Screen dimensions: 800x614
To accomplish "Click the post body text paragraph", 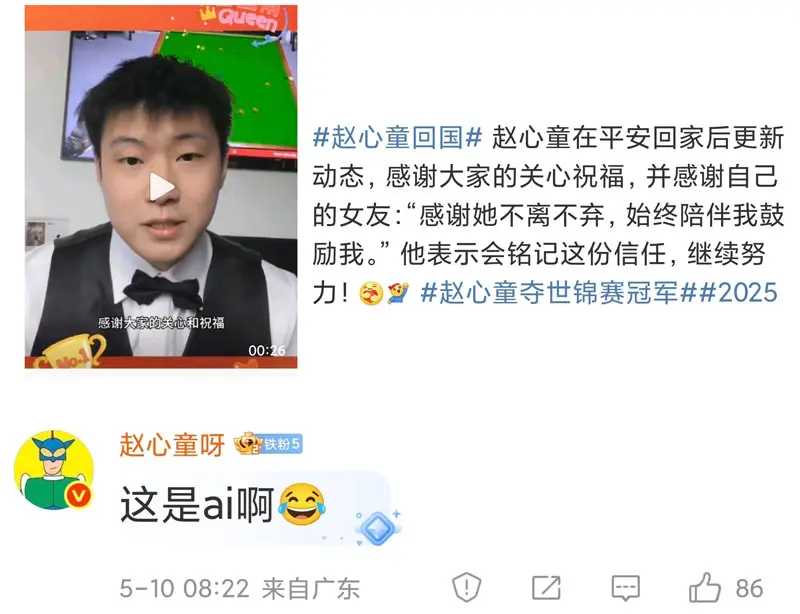I will tap(548, 215).
